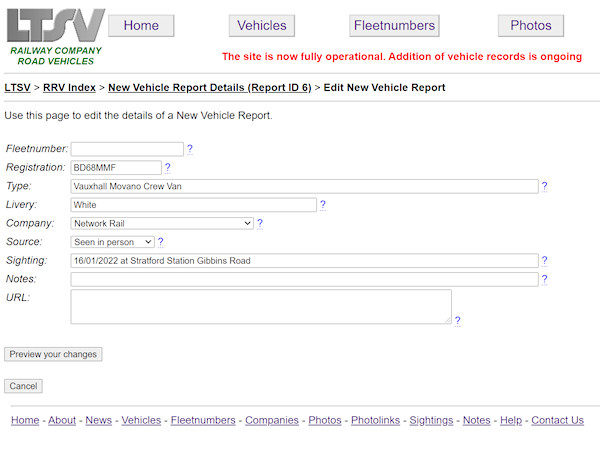Click help question mark next to Registration
600x450 pixels.
click(x=167, y=167)
